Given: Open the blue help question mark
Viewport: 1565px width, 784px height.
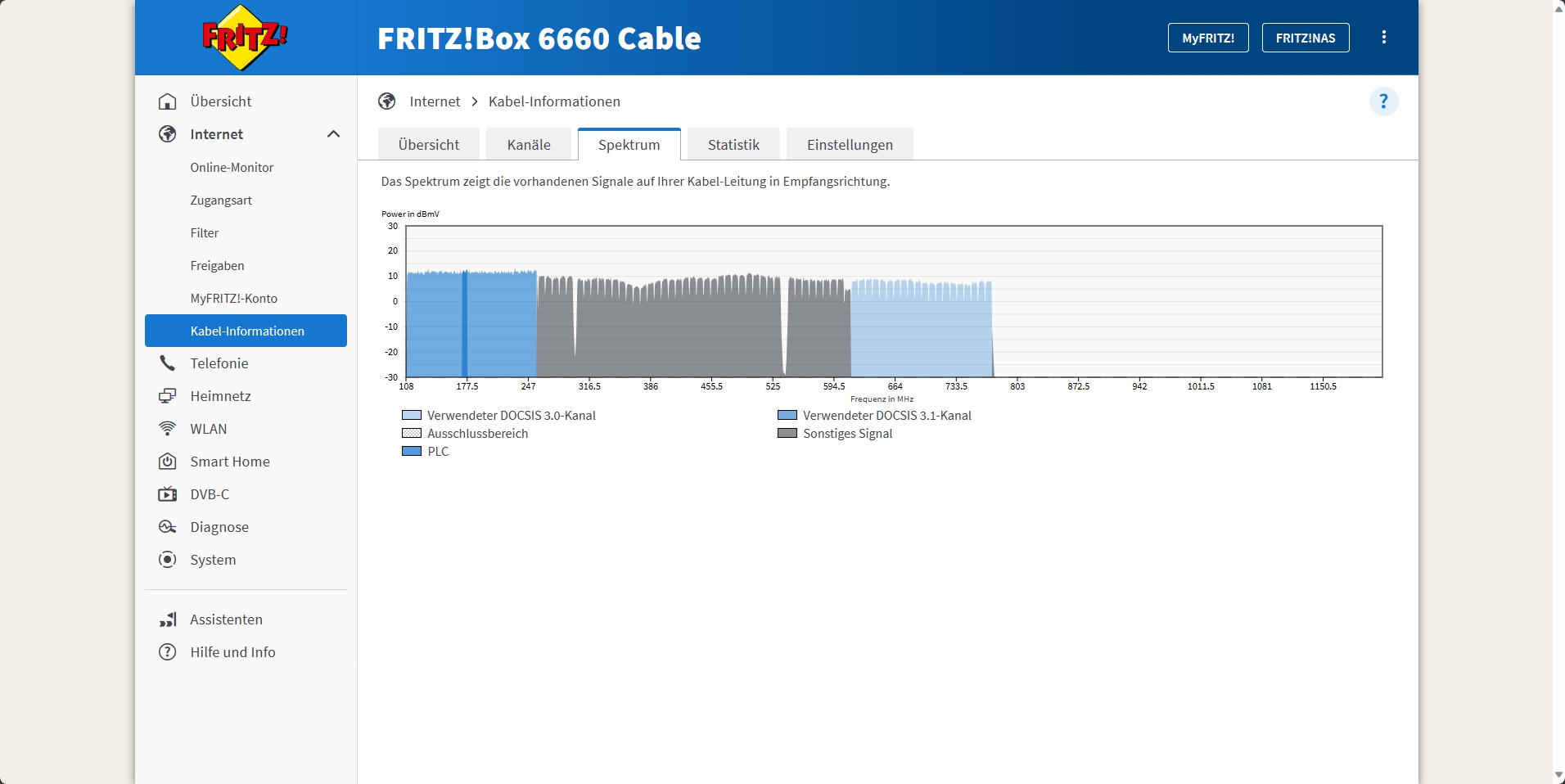Looking at the screenshot, I should 1384,101.
